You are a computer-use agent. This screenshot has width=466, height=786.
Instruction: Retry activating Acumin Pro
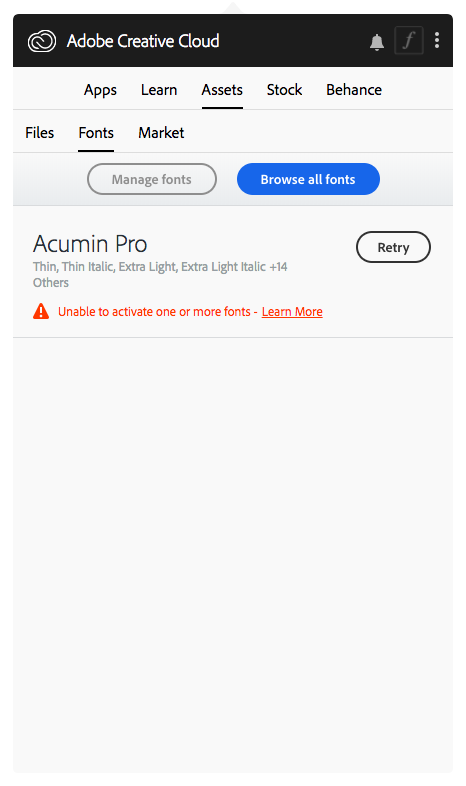click(x=393, y=247)
